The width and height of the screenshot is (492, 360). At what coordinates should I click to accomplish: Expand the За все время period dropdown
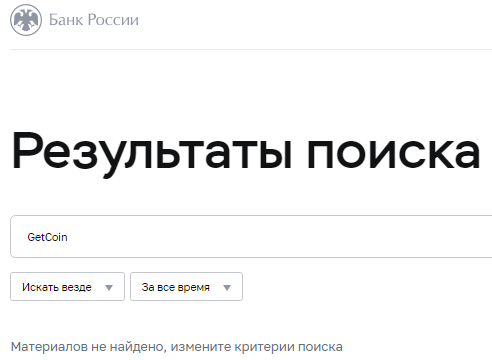(x=186, y=287)
